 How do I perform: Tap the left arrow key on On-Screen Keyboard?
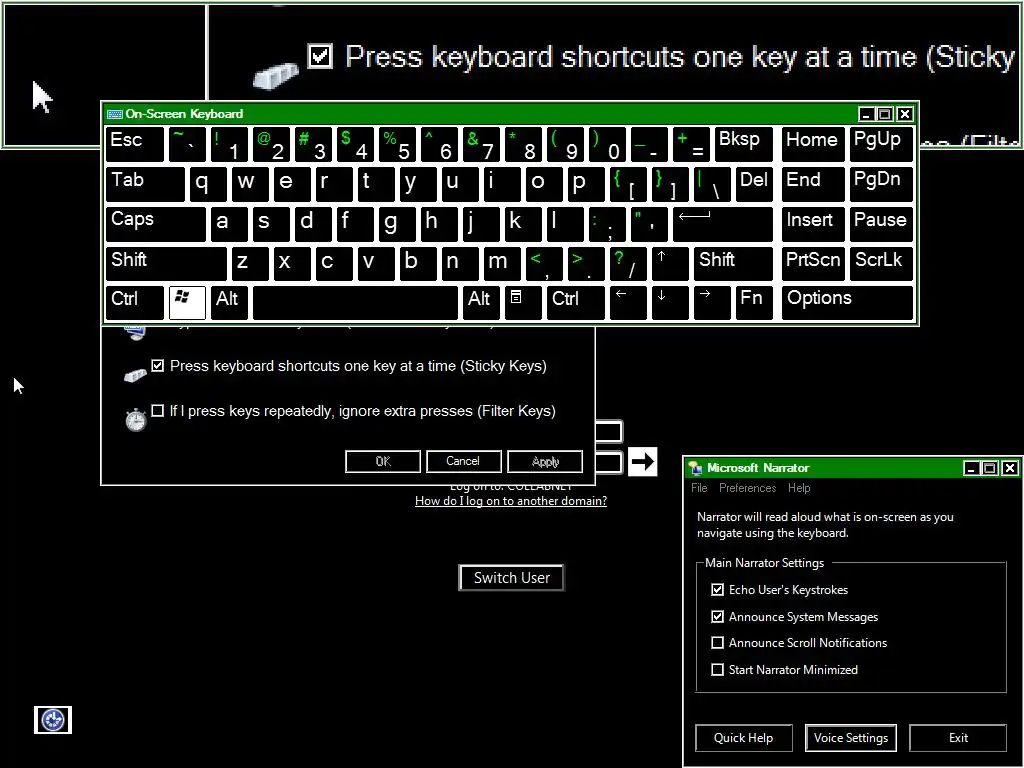click(x=628, y=302)
